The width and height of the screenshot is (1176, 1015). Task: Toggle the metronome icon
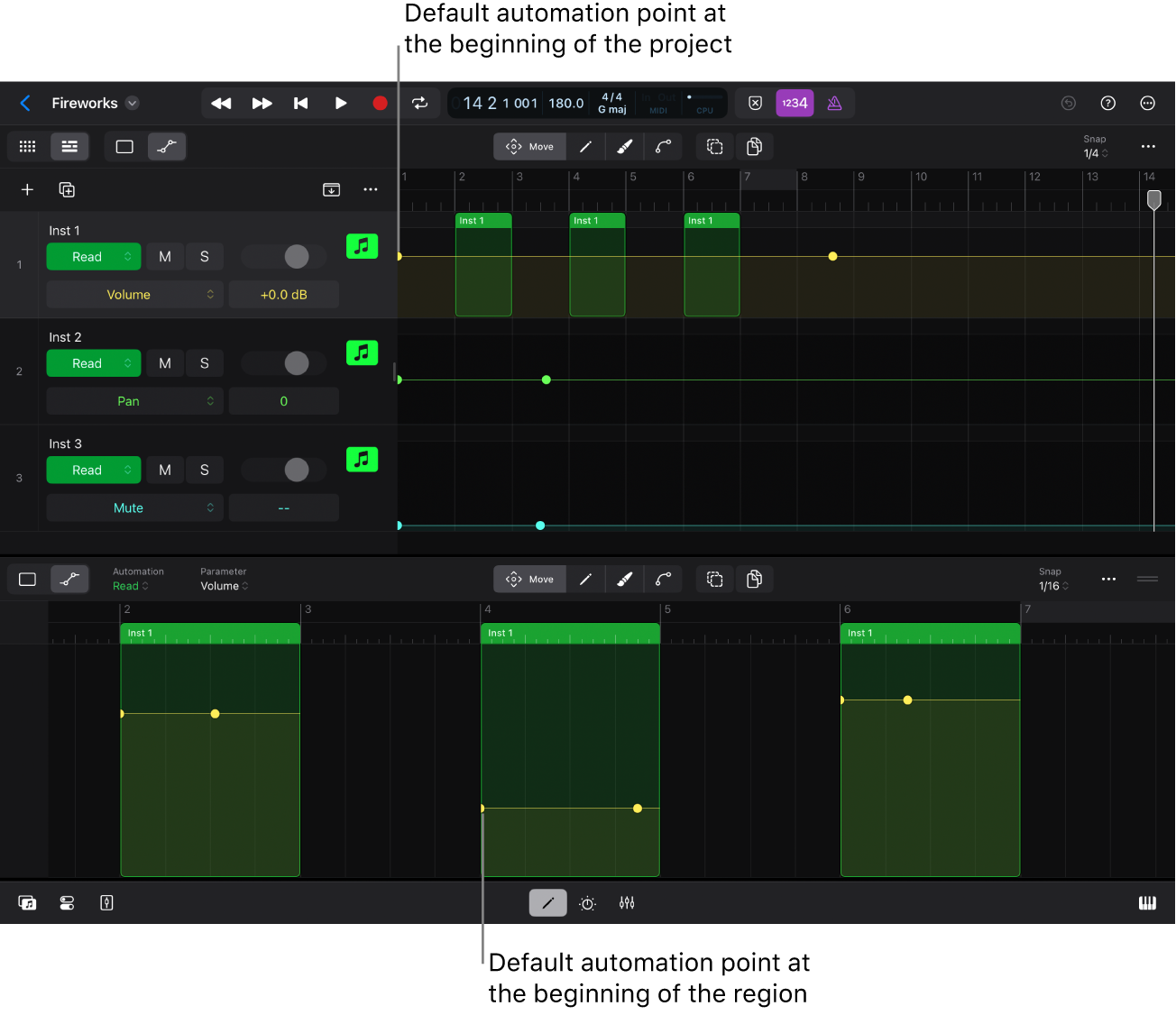click(x=834, y=103)
